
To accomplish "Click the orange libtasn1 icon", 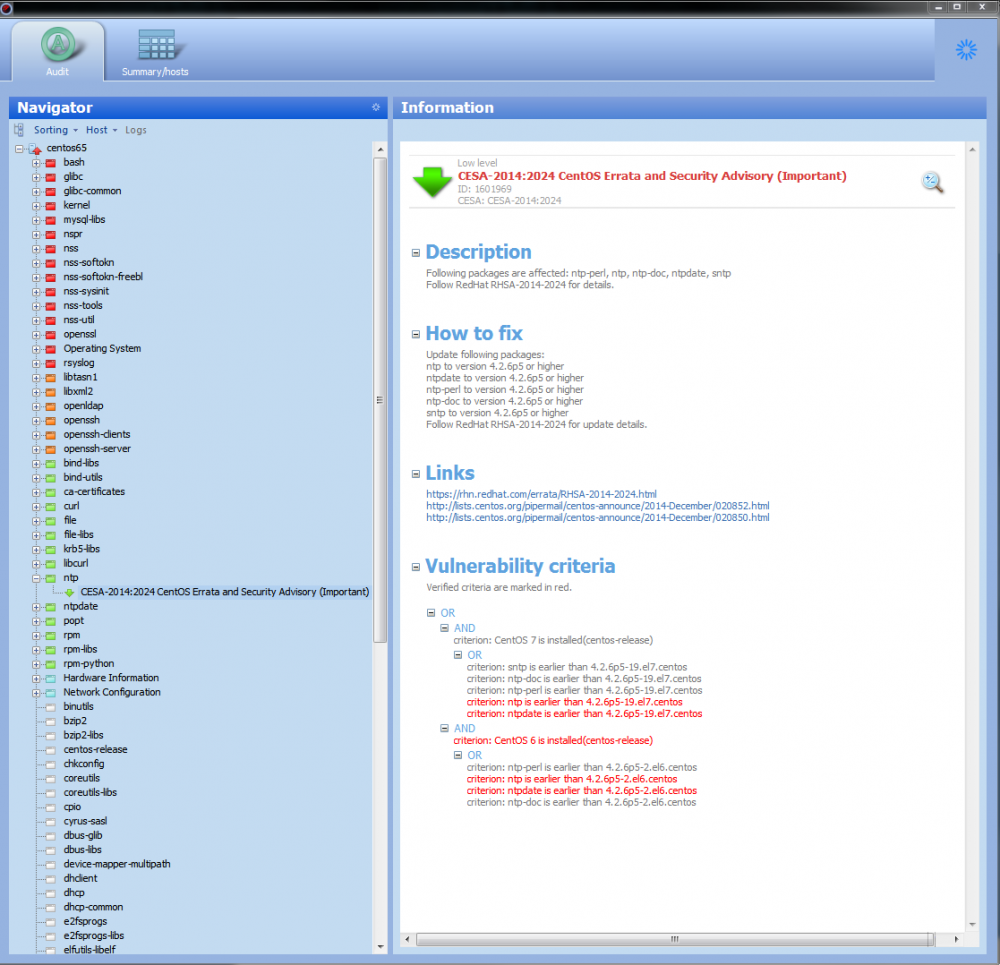I will coord(50,378).
